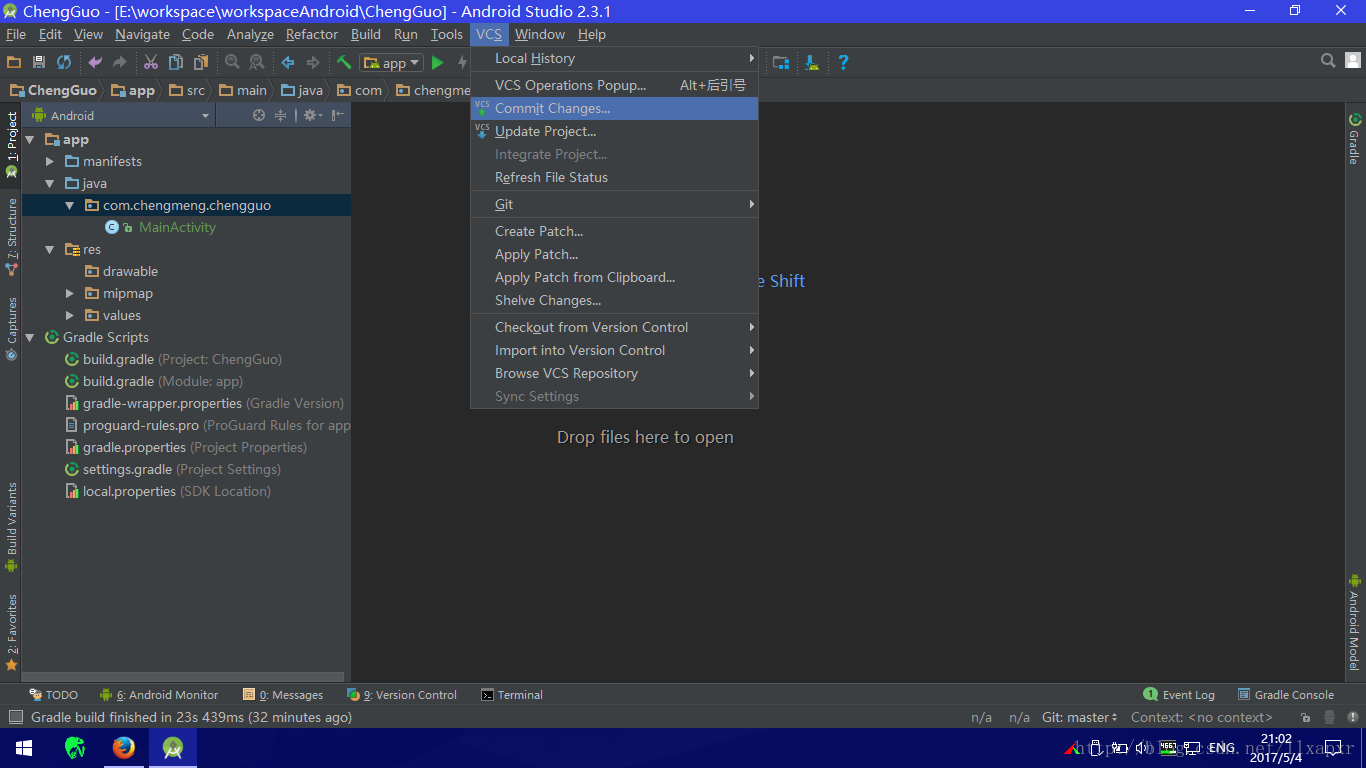Select local.properties file in tree
The image size is (1366, 768).
click(x=129, y=491)
